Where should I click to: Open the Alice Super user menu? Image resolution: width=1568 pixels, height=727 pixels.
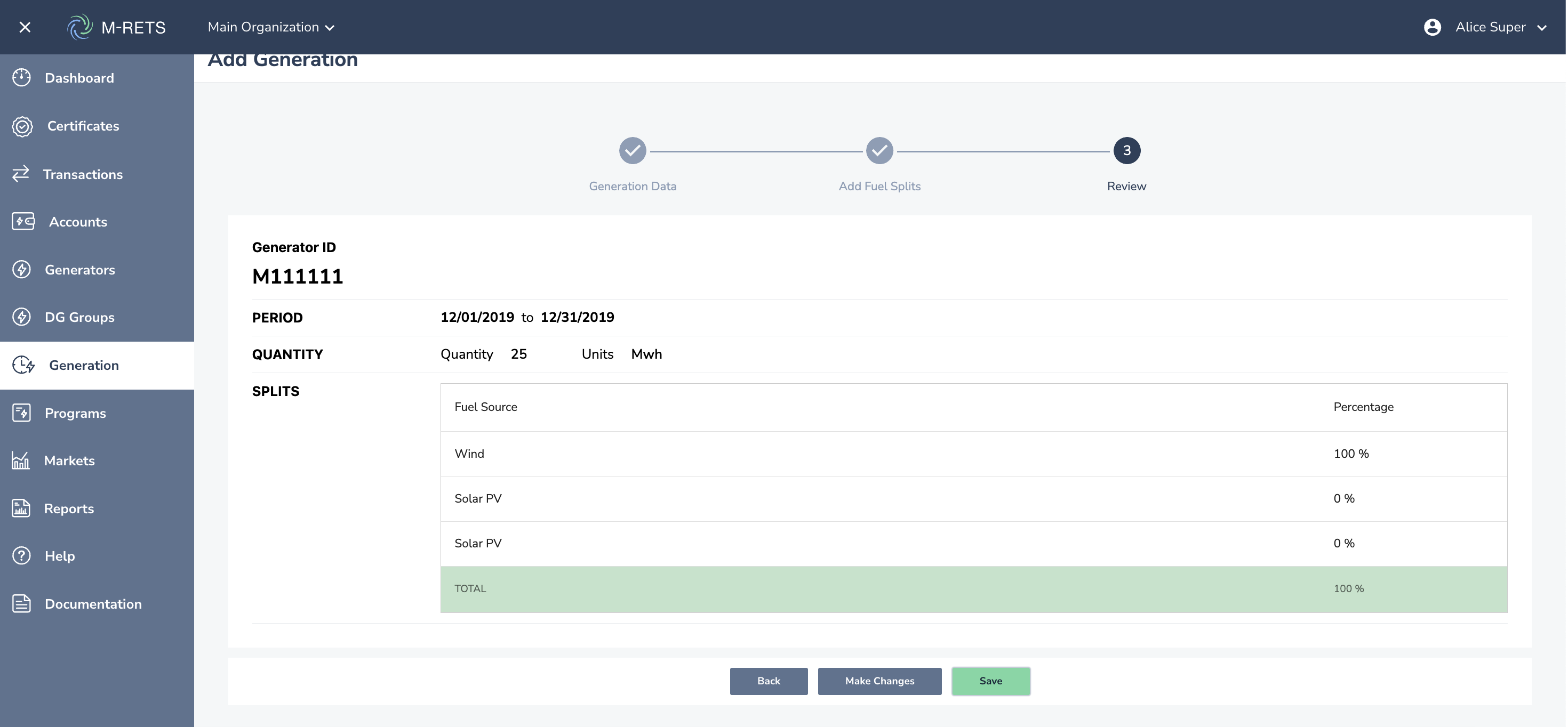(x=1500, y=27)
